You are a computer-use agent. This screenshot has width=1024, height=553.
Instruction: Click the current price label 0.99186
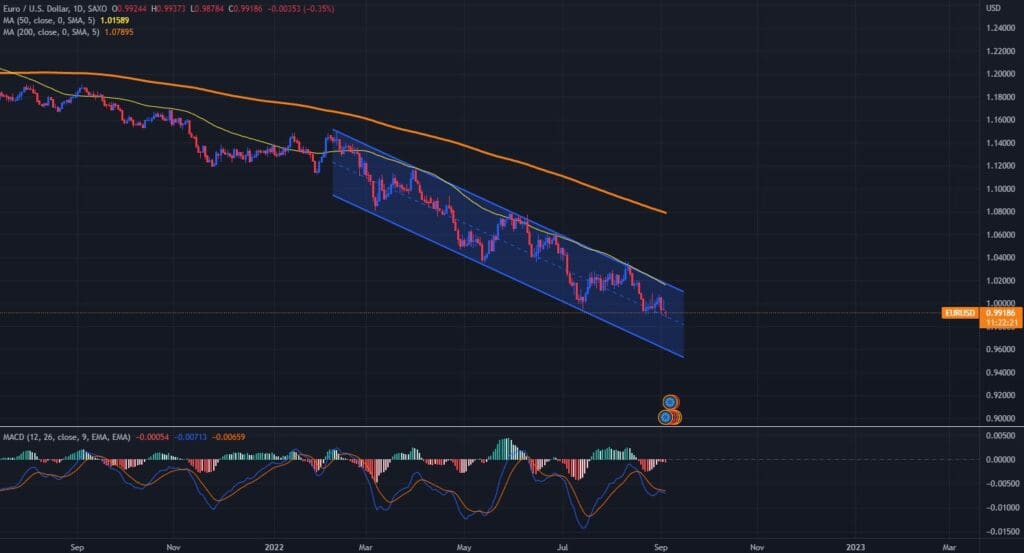[x=999, y=312]
